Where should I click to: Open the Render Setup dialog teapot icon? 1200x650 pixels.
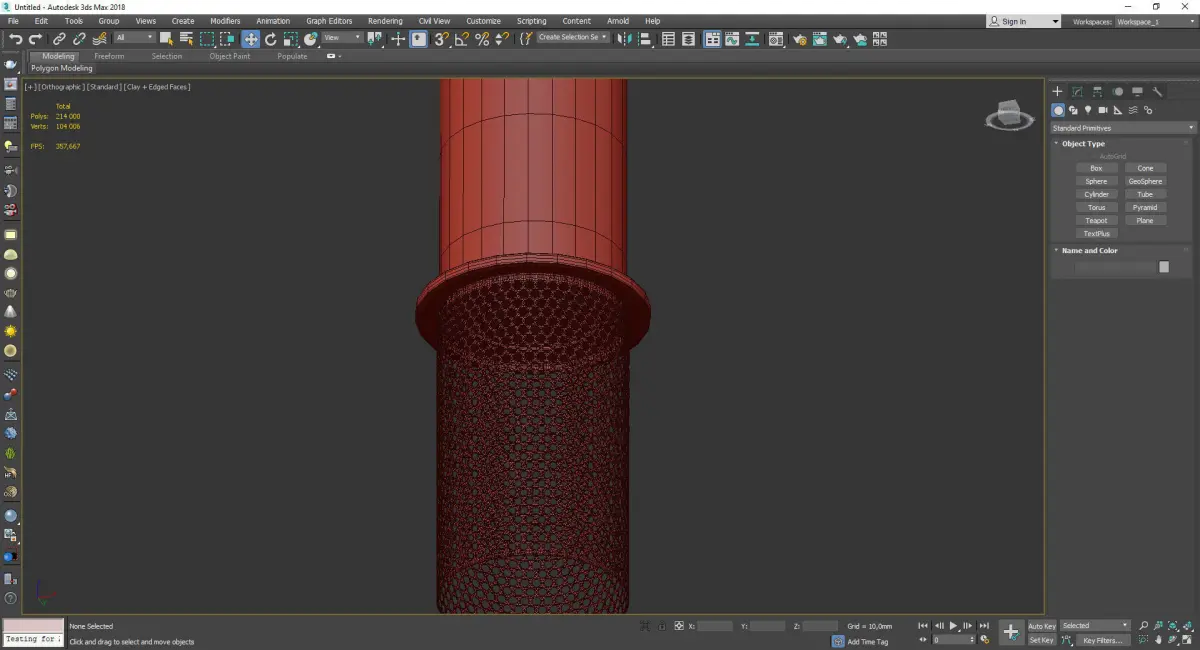tap(799, 39)
